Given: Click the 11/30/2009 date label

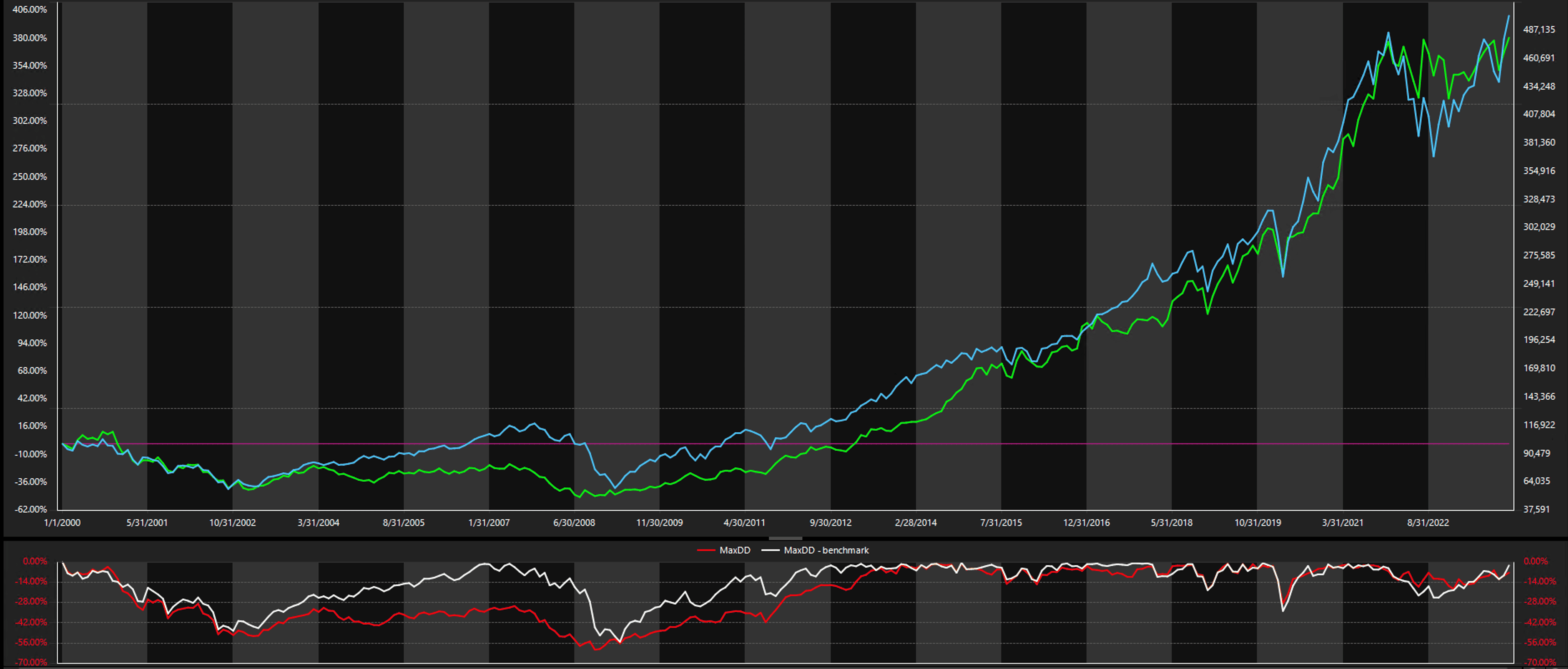Looking at the screenshot, I should [x=659, y=523].
